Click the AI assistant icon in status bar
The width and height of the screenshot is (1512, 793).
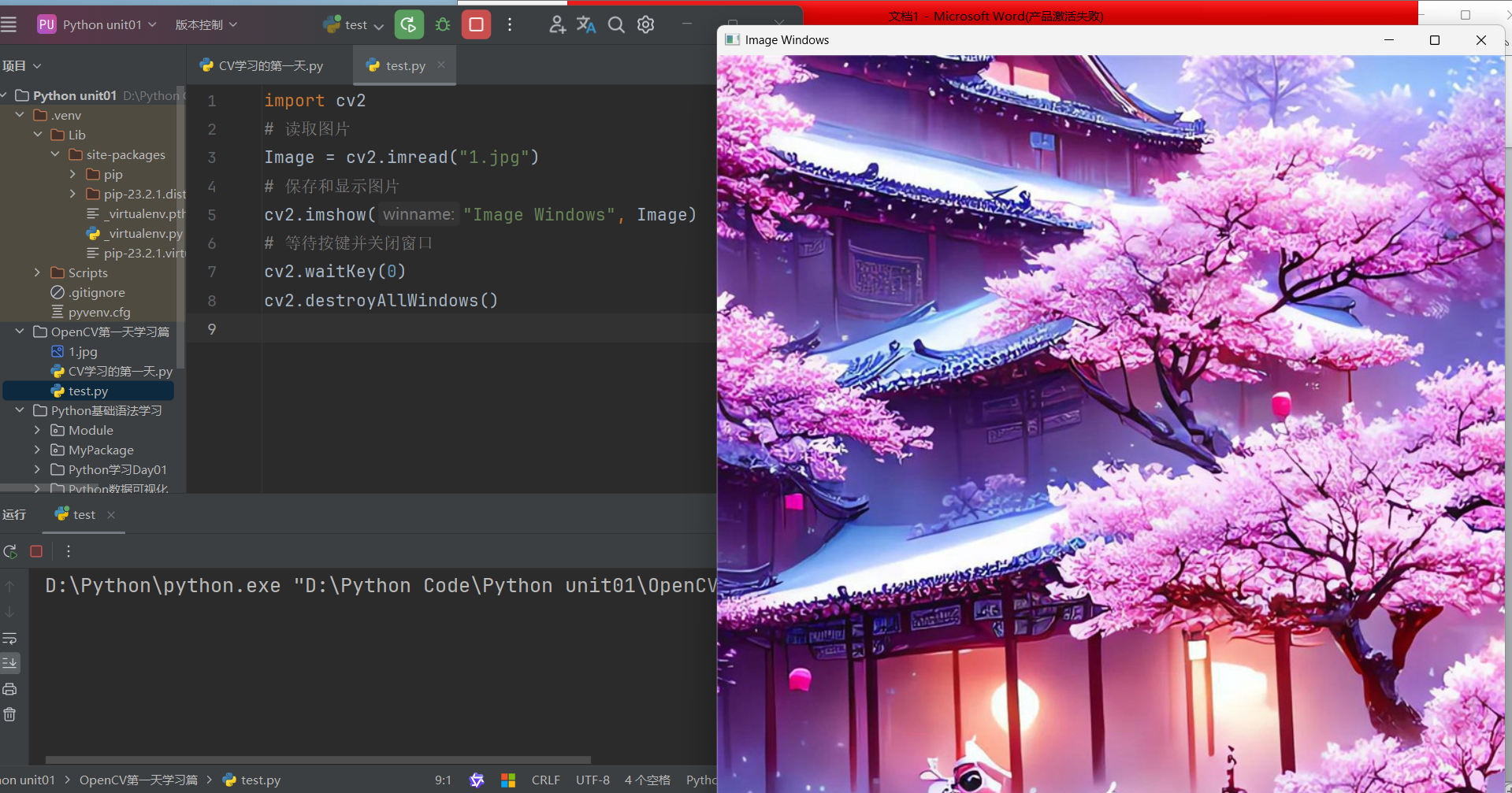point(477,780)
